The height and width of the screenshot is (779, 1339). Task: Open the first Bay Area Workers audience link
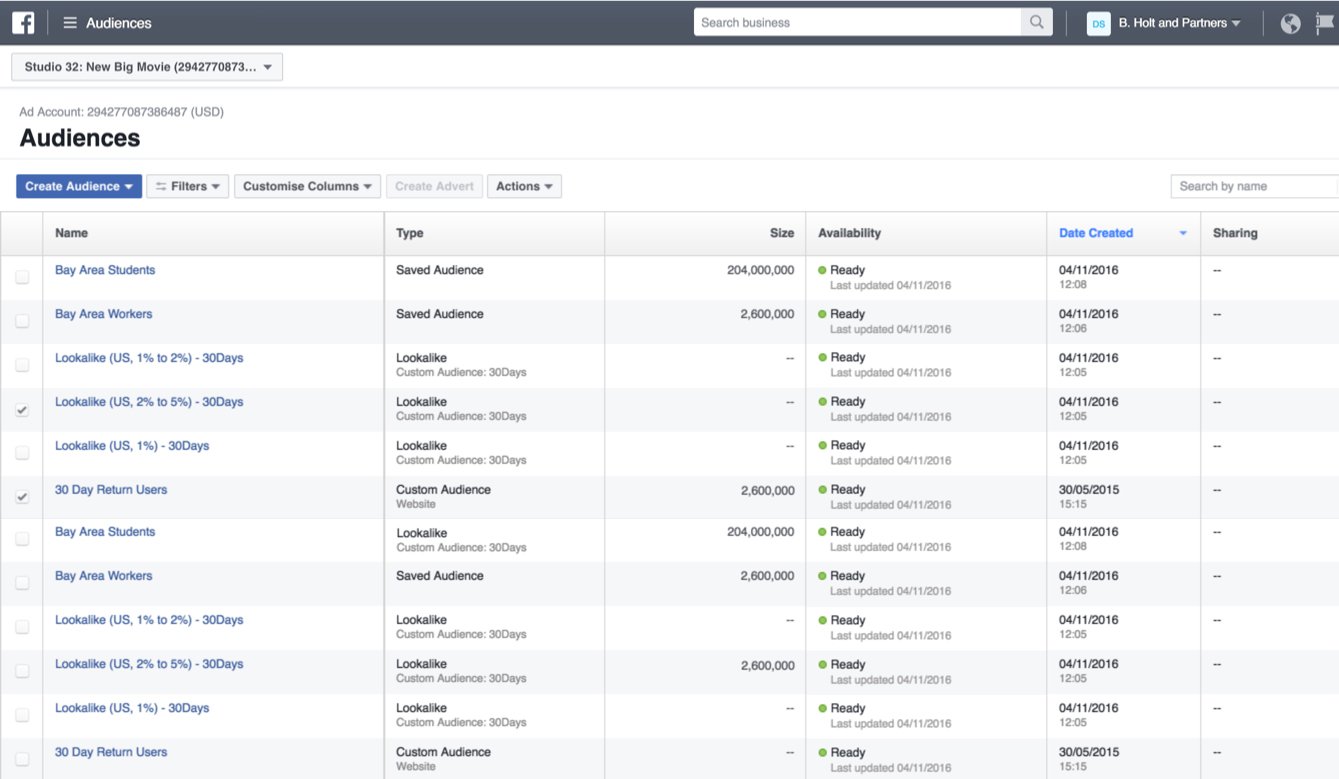104,314
